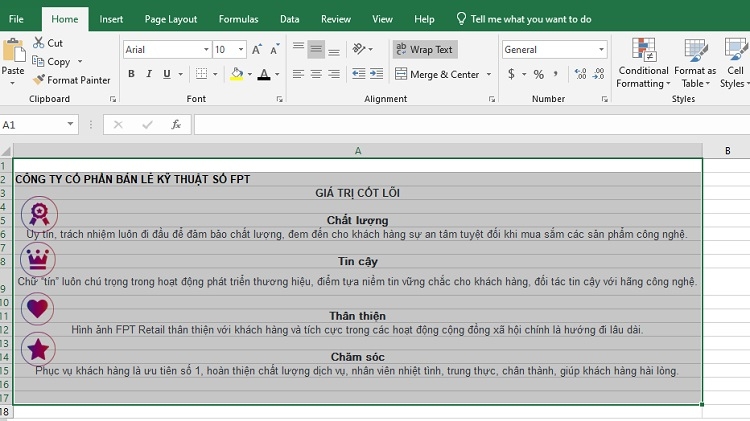
Task: Expand the font name dropdown
Action: click(x=206, y=49)
